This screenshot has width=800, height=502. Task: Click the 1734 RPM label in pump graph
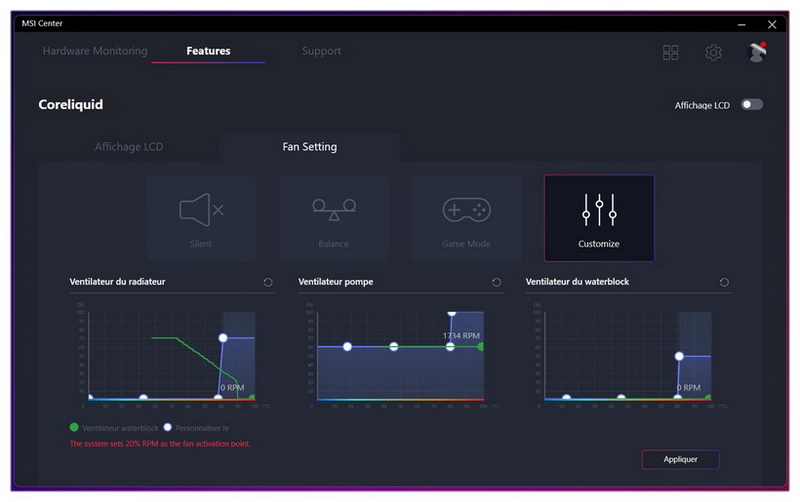click(x=461, y=336)
